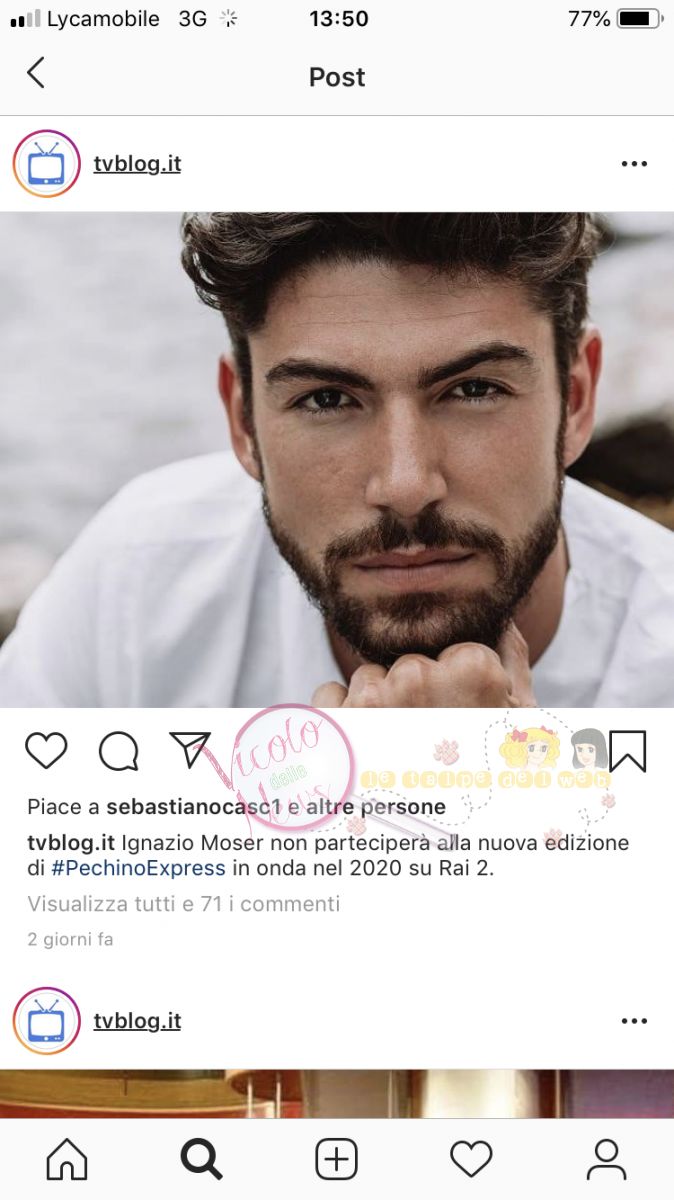Image resolution: width=674 pixels, height=1200 pixels.
Task: Open tvblog.it username link on second post
Action: [137, 1021]
